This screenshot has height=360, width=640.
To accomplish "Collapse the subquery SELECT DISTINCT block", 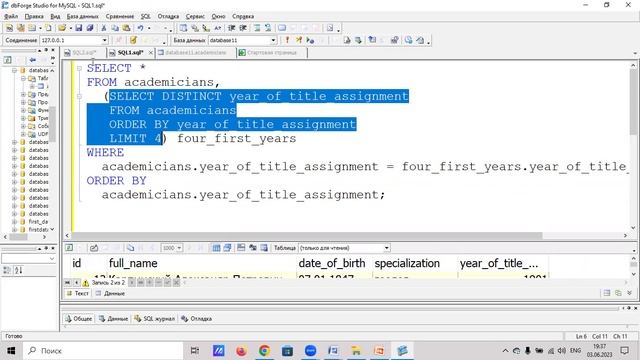I will pyautogui.click(x=80, y=96).
